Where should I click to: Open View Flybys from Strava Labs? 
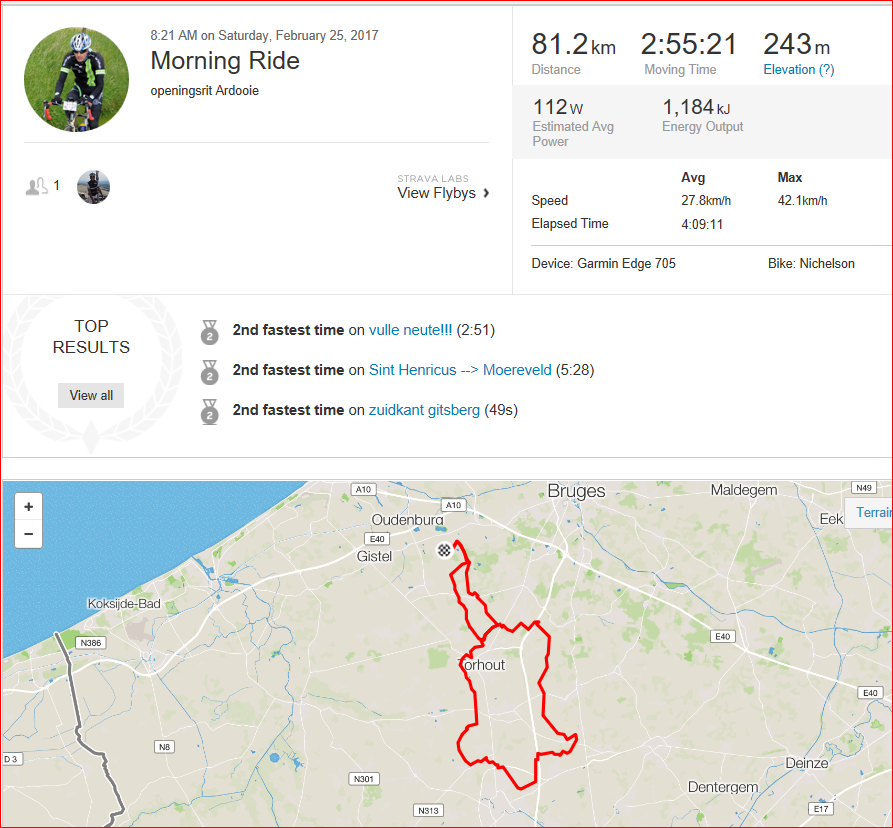(436, 193)
